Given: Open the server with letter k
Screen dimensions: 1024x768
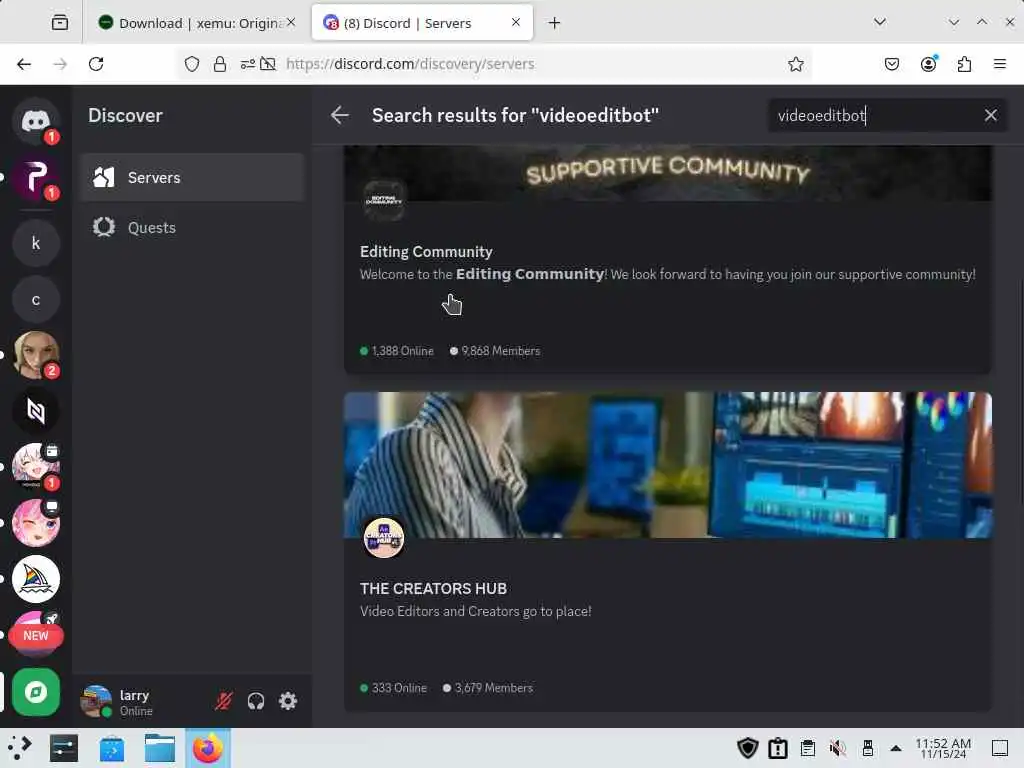Looking at the screenshot, I should click(35, 243).
